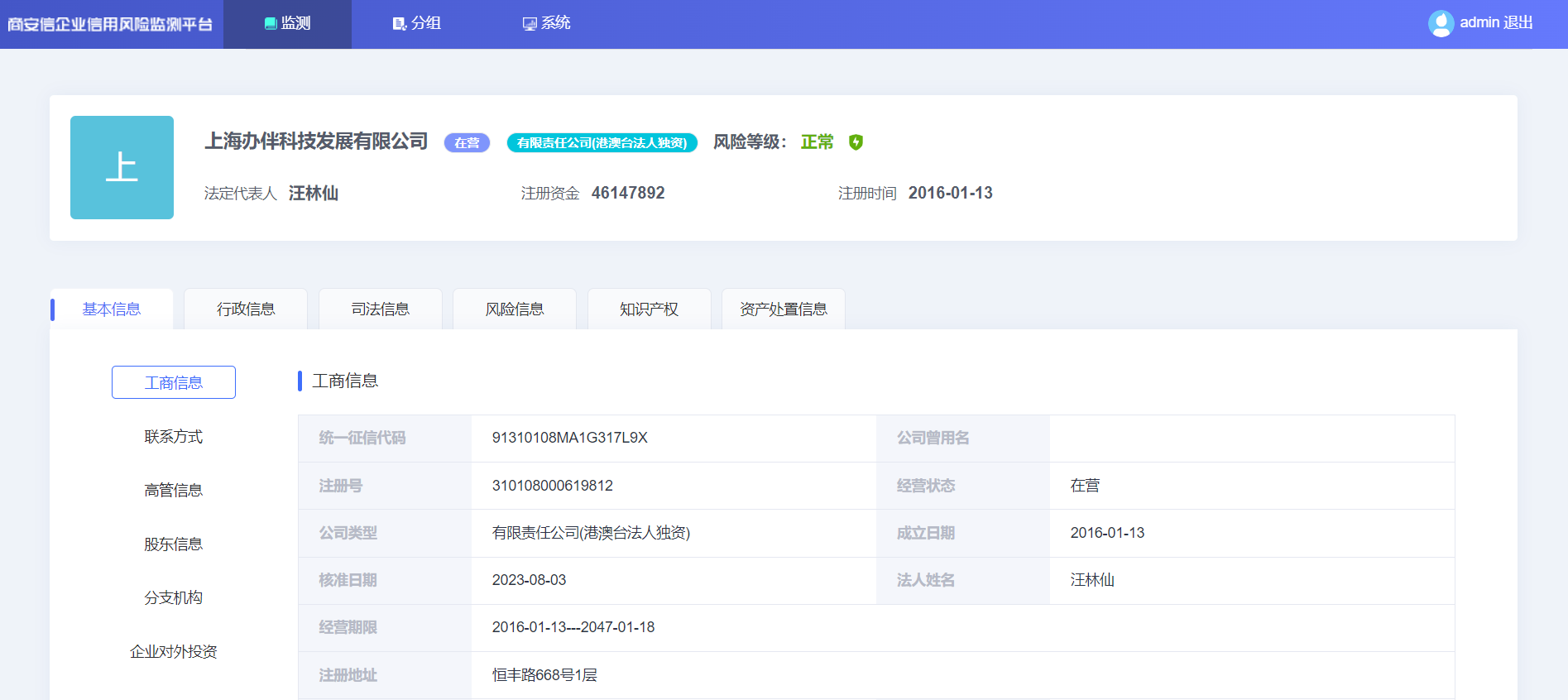Click 经营状态 value 在营 in table
Screen dimensions: 1568x700
(x=1086, y=486)
